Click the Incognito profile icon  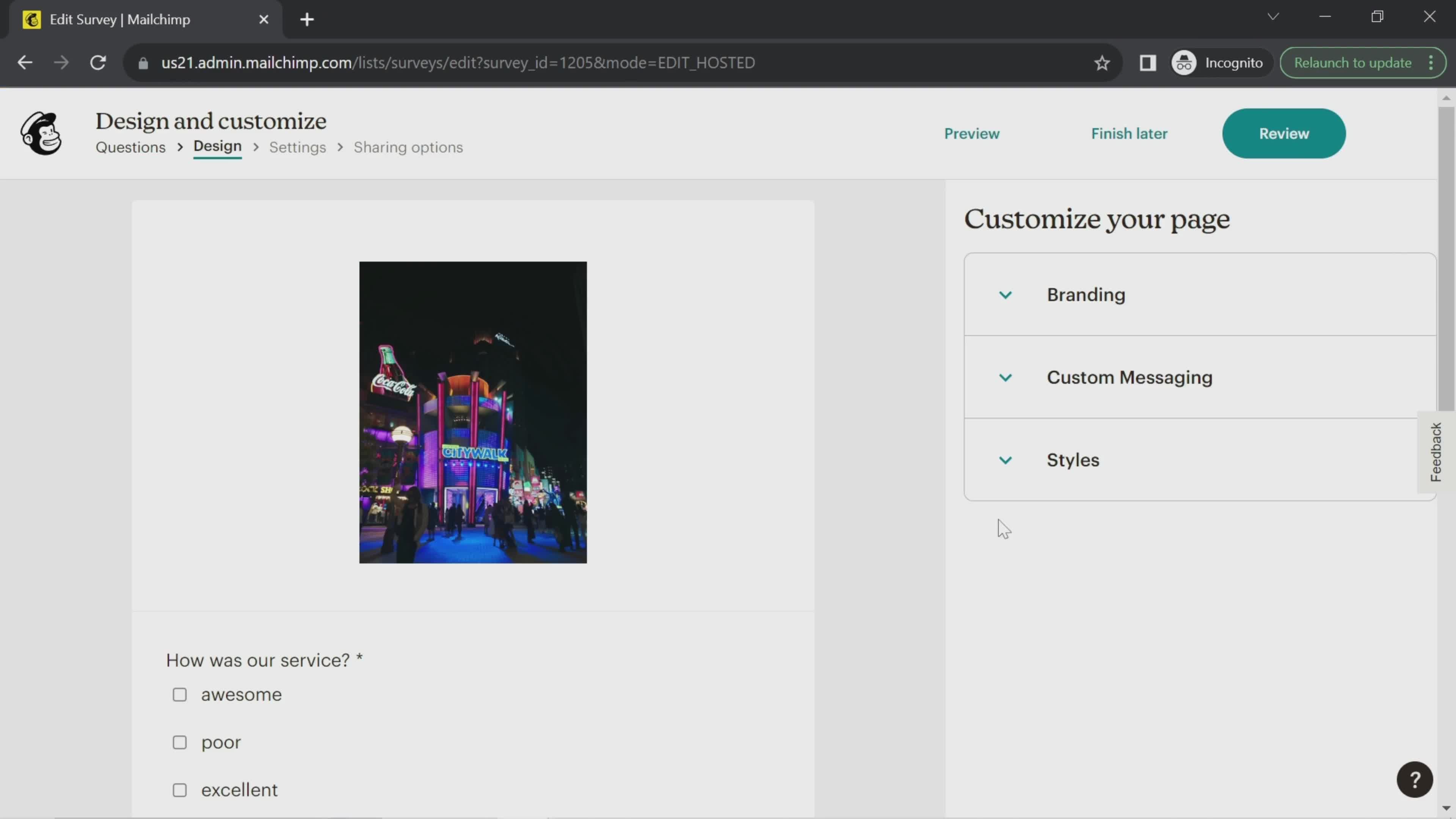point(1185,62)
